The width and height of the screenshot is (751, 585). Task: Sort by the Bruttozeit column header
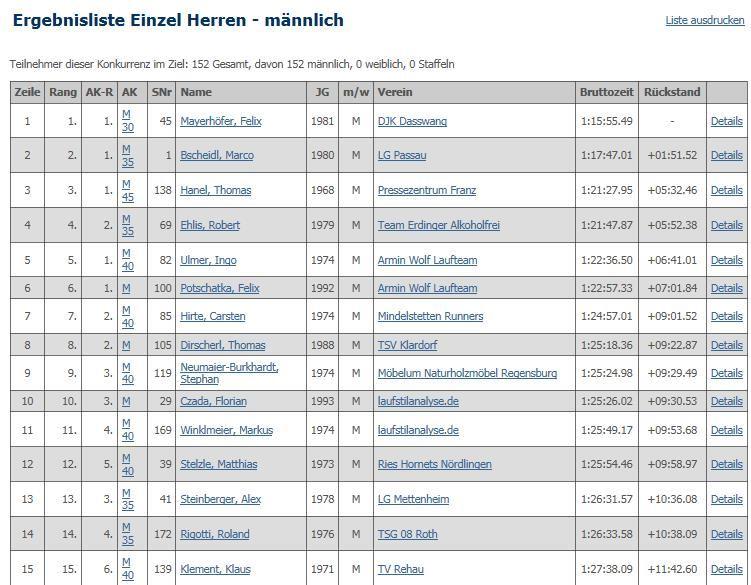click(x=606, y=92)
